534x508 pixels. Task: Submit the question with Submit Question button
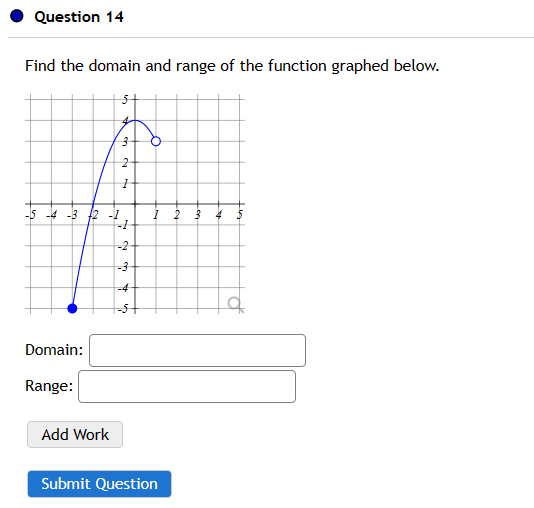[x=99, y=484]
